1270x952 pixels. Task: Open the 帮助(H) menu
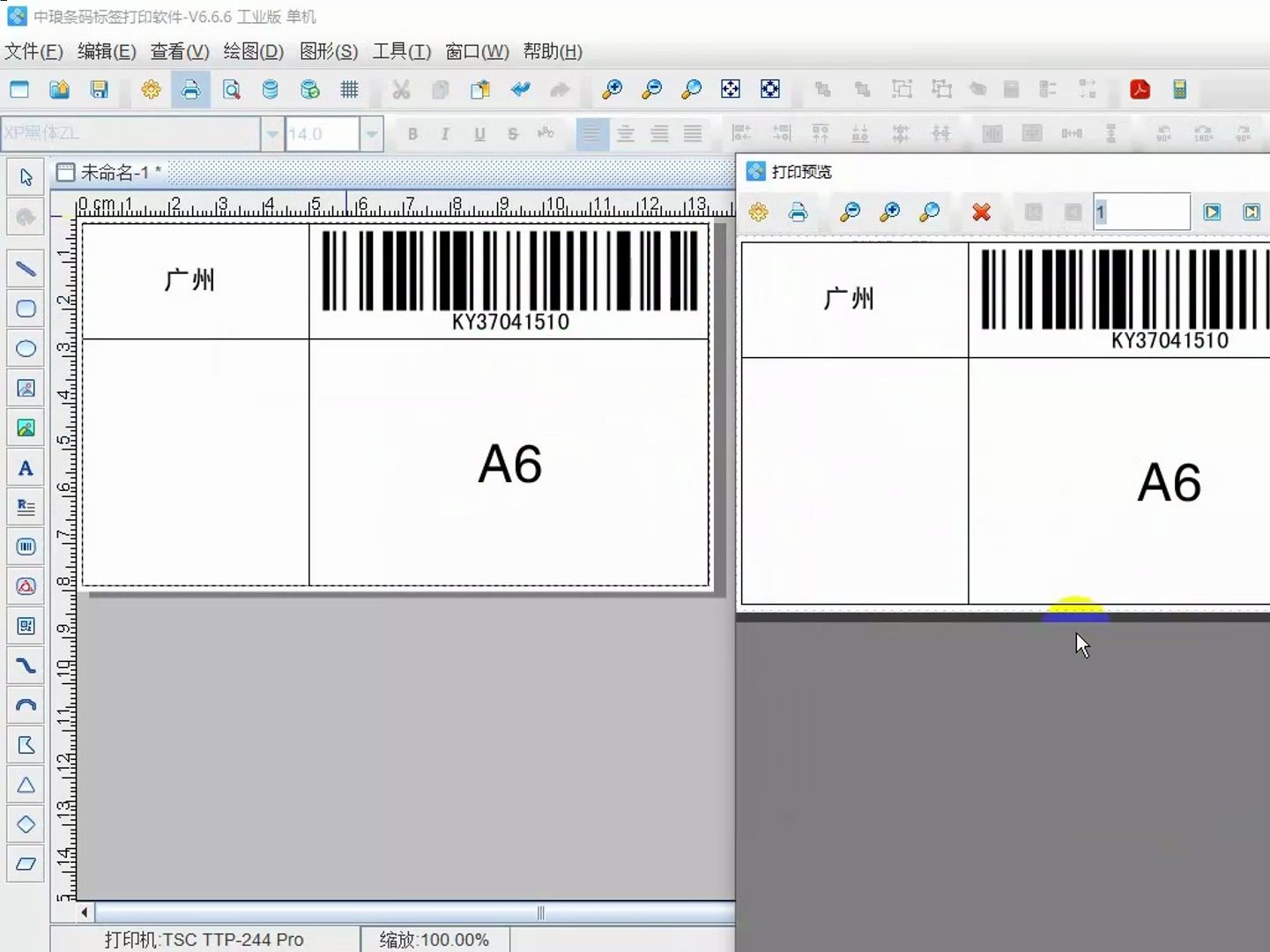[x=553, y=51]
